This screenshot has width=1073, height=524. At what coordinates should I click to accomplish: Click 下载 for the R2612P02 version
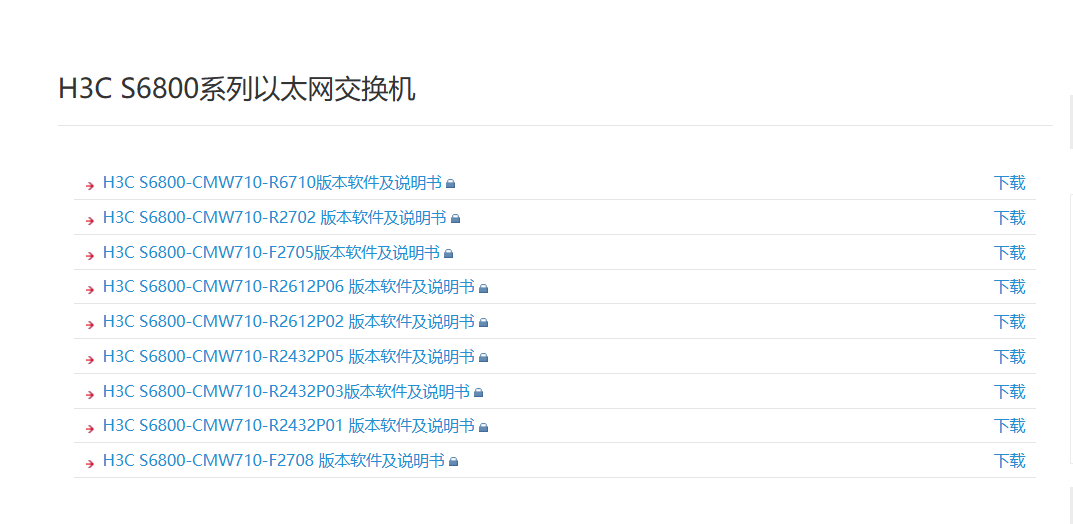(1009, 322)
